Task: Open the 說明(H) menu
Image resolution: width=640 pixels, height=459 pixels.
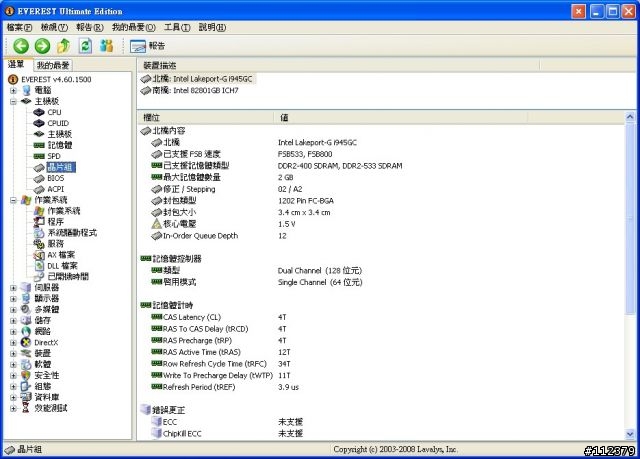Action: click(212, 27)
